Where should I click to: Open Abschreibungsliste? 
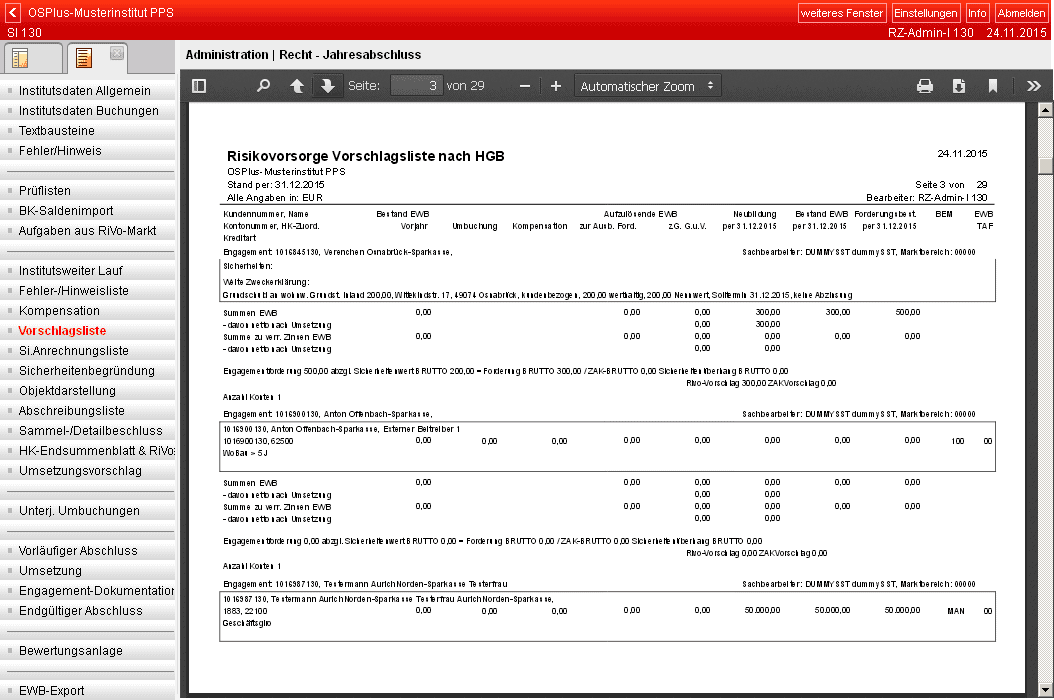click(87, 411)
